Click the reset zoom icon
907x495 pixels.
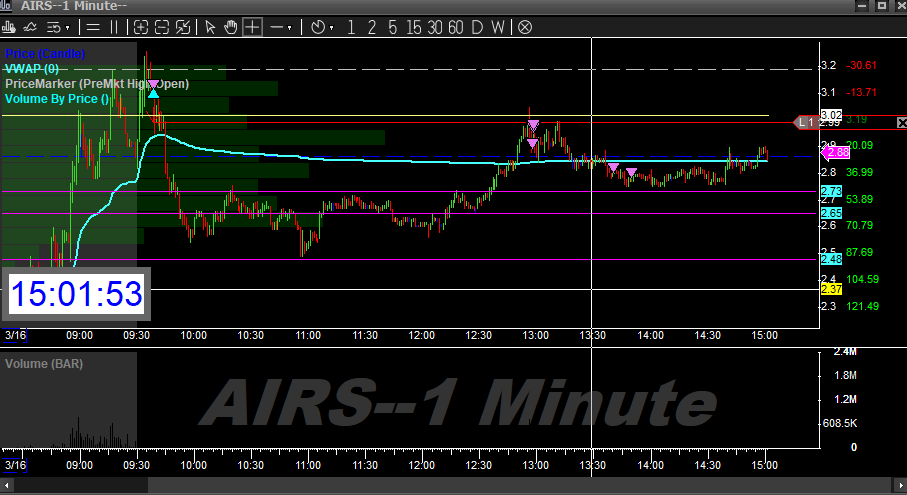point(183,27)
